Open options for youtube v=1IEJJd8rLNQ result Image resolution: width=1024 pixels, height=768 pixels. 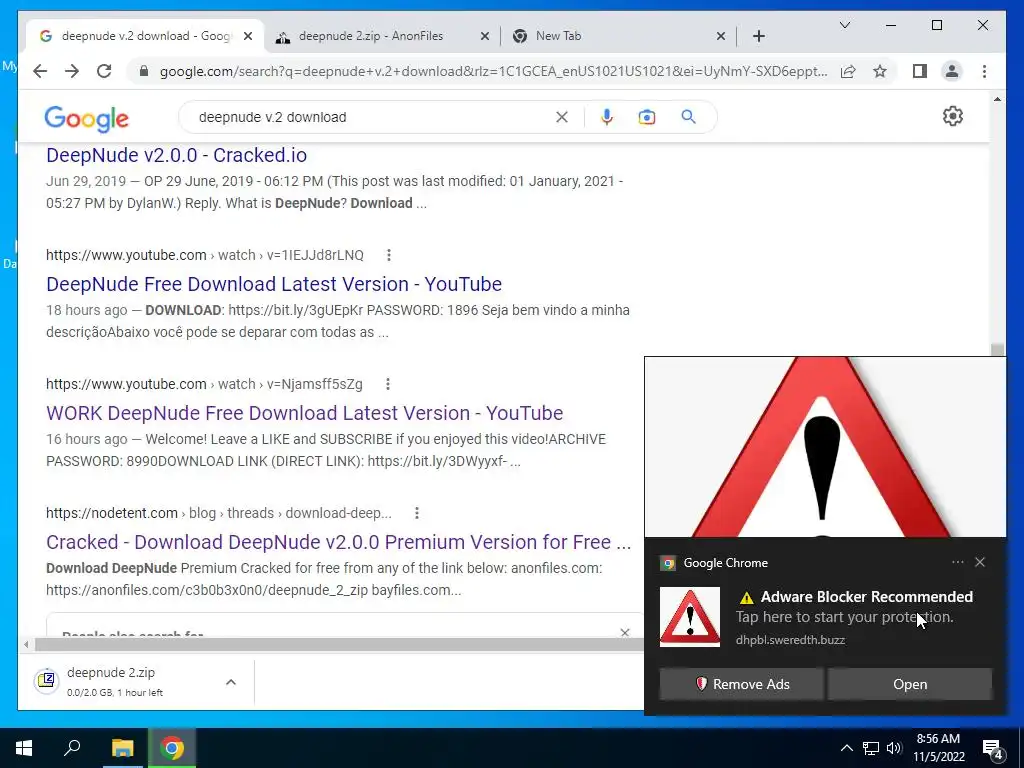[389, 255]
